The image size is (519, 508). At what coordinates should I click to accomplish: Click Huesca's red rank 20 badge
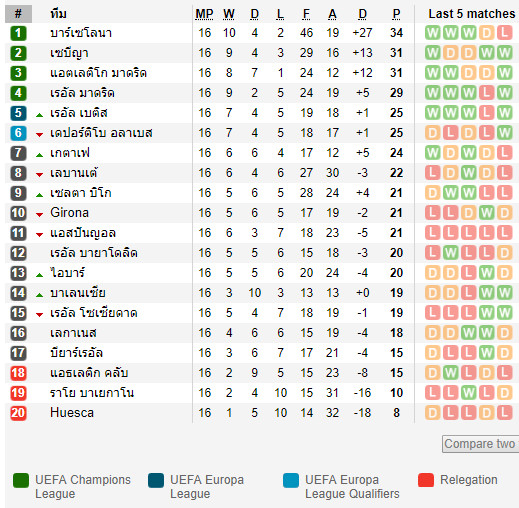(x=18, y=413)
